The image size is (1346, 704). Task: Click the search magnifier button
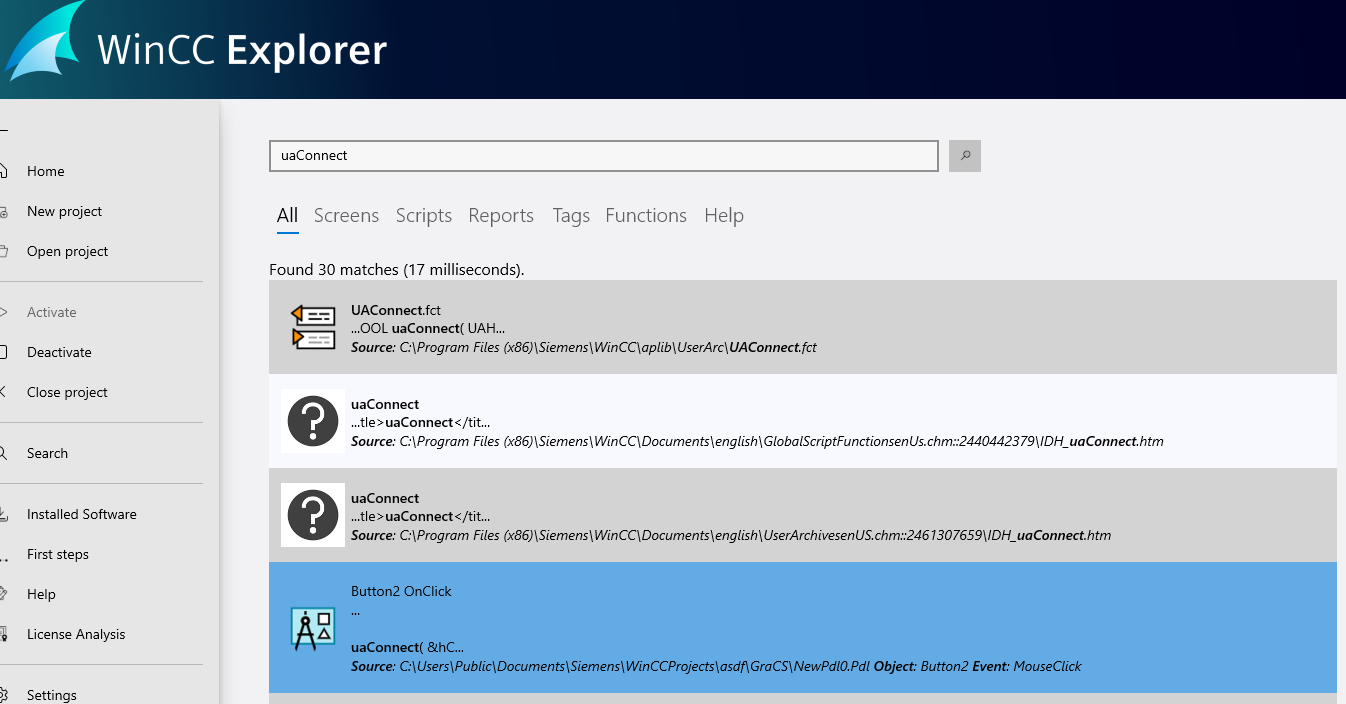click(964, 156)
